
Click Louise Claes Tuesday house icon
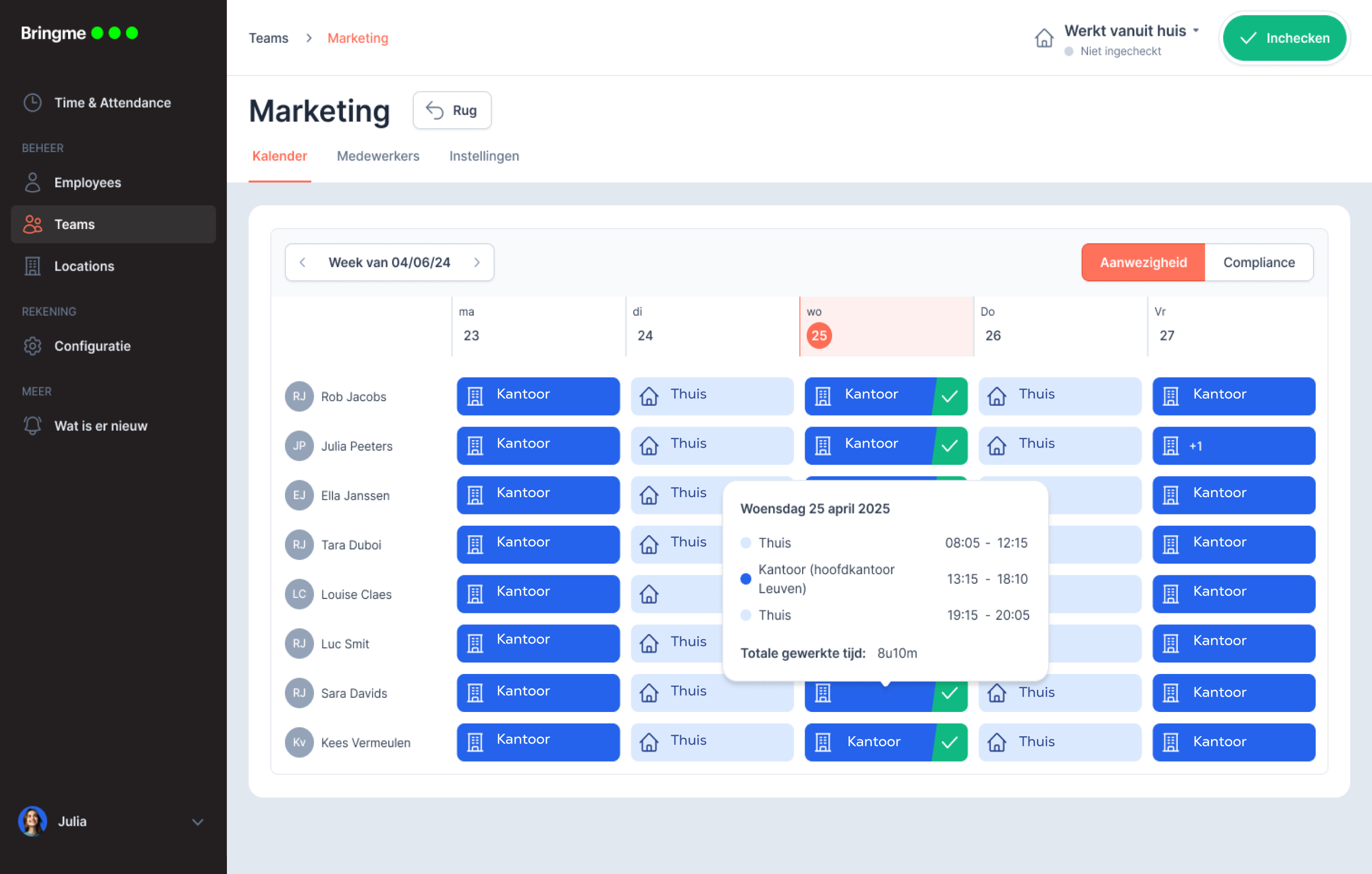pyautogui.click(x=649, y=594)
